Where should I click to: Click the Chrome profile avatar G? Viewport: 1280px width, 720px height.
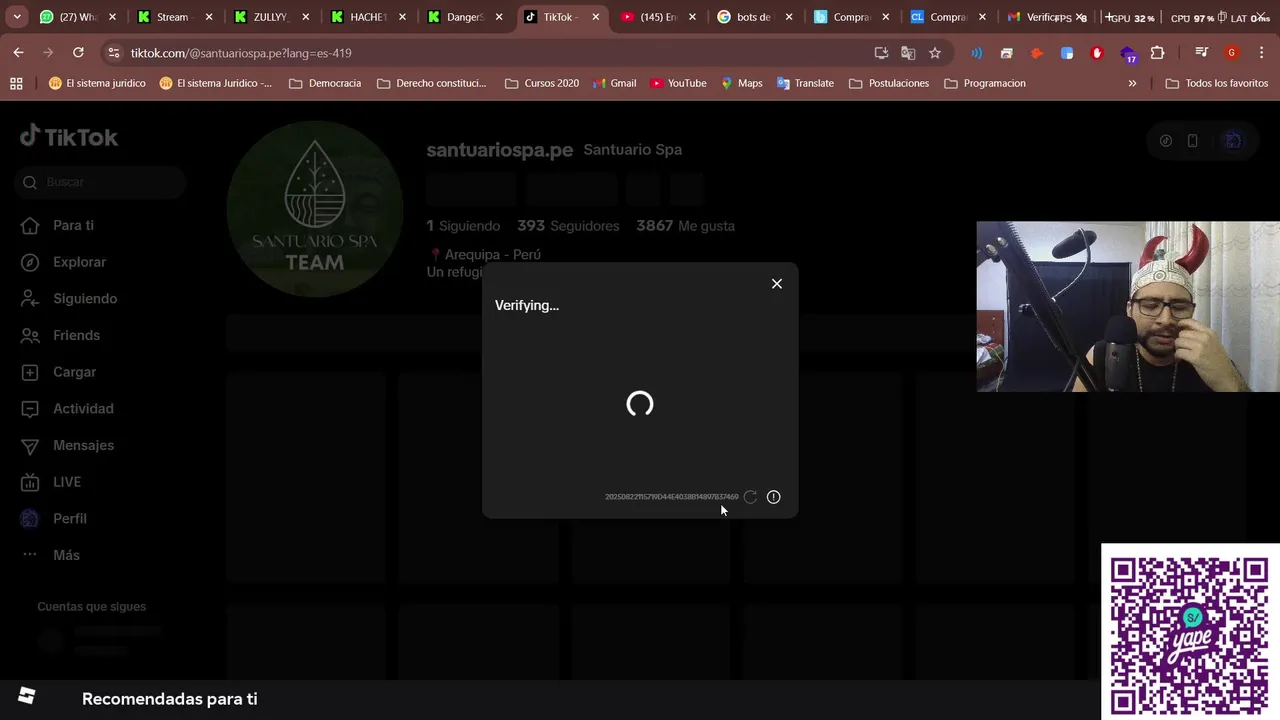click(1232, 53)
